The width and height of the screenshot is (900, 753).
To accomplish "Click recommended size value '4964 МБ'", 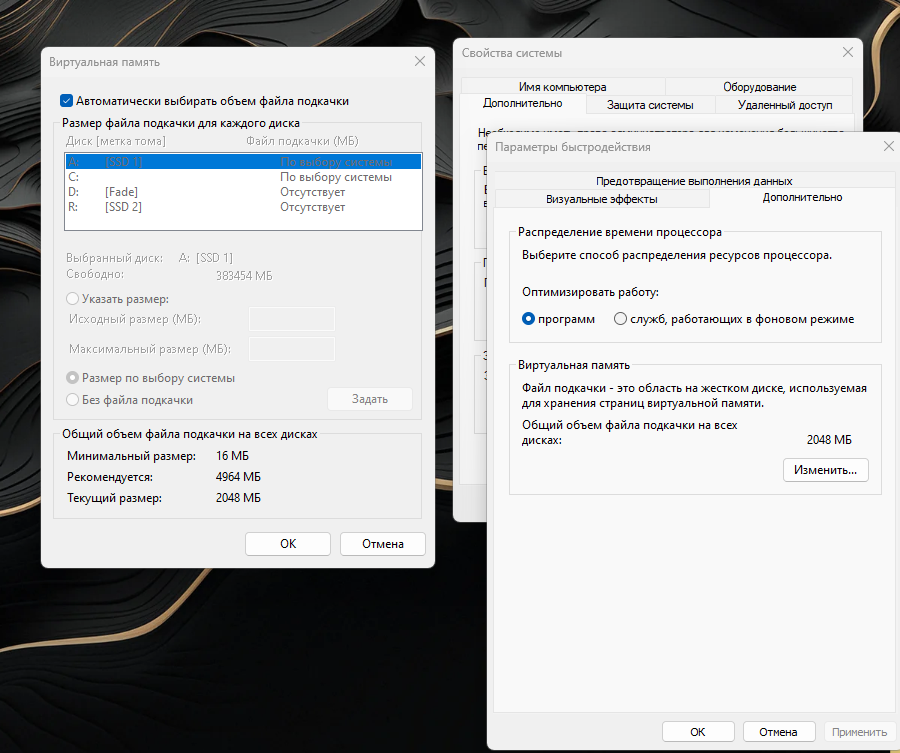I will pos(238,477).
